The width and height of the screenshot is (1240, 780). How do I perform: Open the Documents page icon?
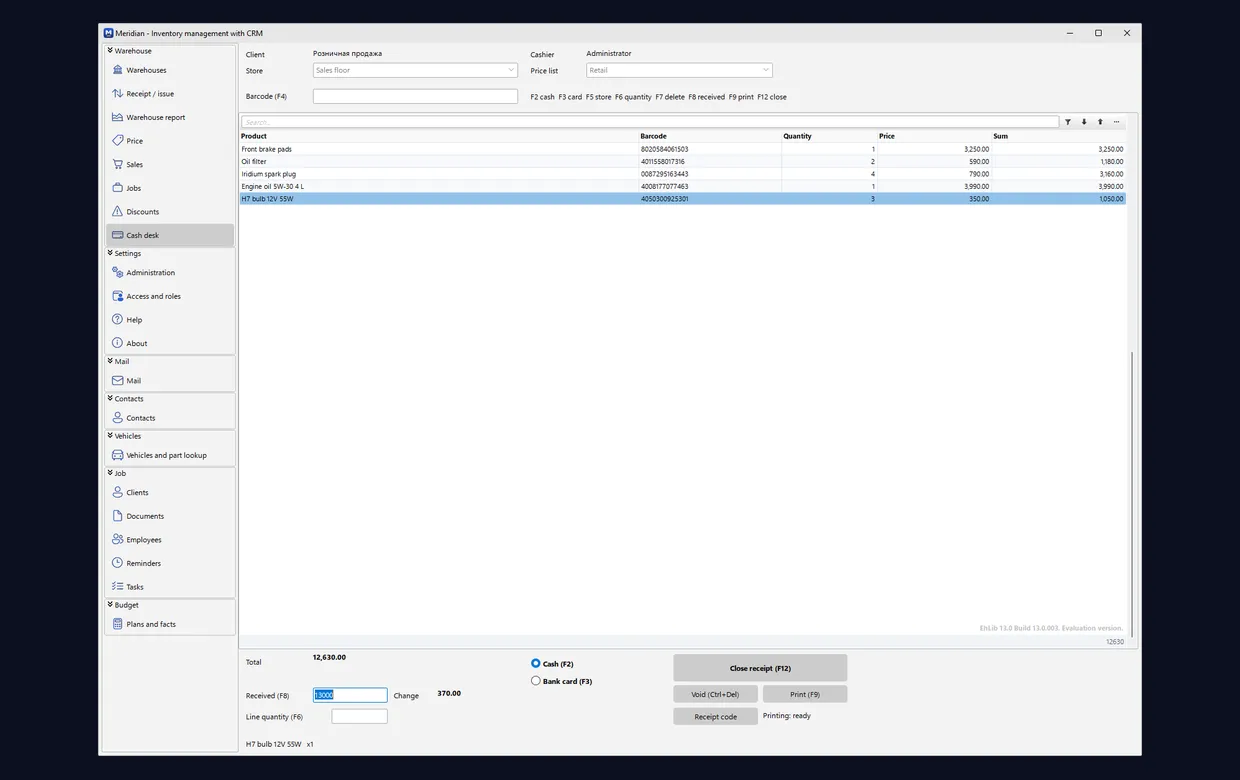click(118, 516)
